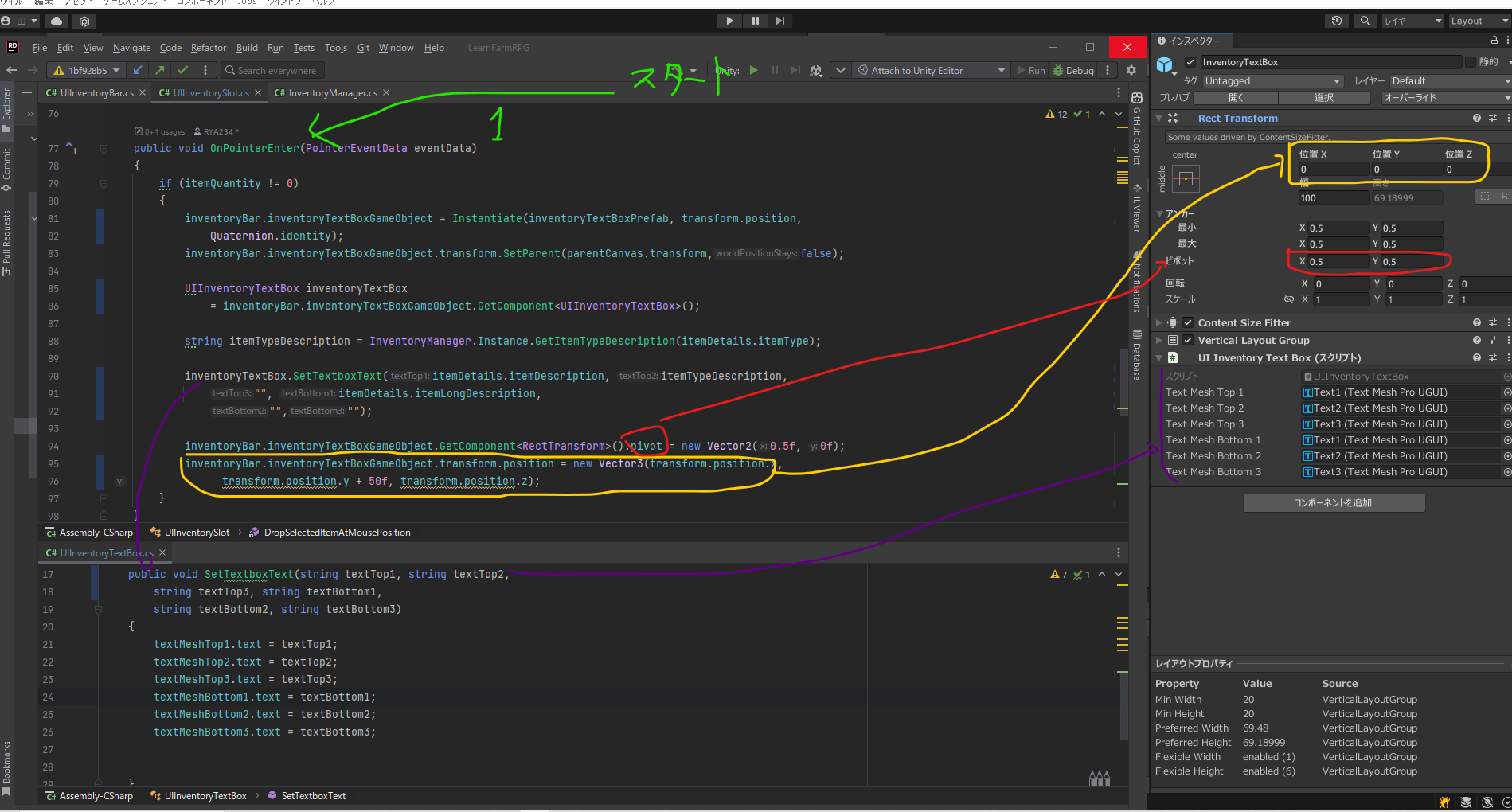Open GitHub Copilot side panel
The height and width of the screenshot is (812, 1512).
(1137, 129)
